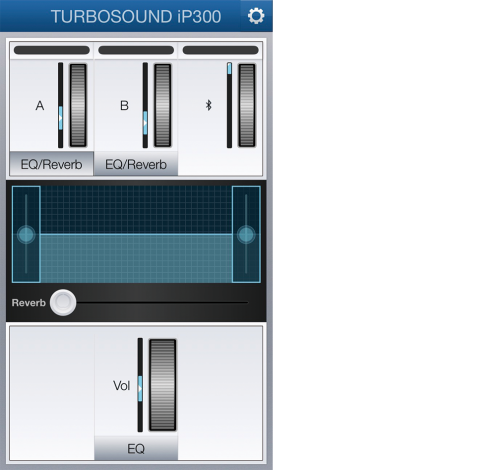Click Bluetooth channel volume wheel

click(247, 105)
